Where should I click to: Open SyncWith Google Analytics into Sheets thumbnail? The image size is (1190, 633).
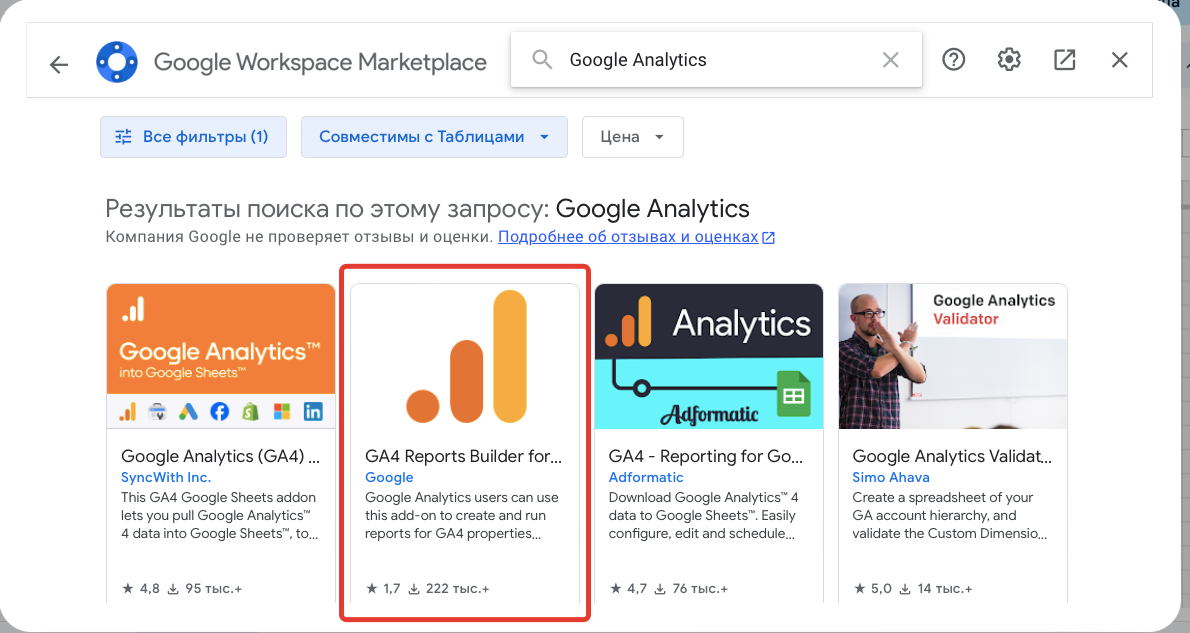pyautogui.click(x=221, y=356)
